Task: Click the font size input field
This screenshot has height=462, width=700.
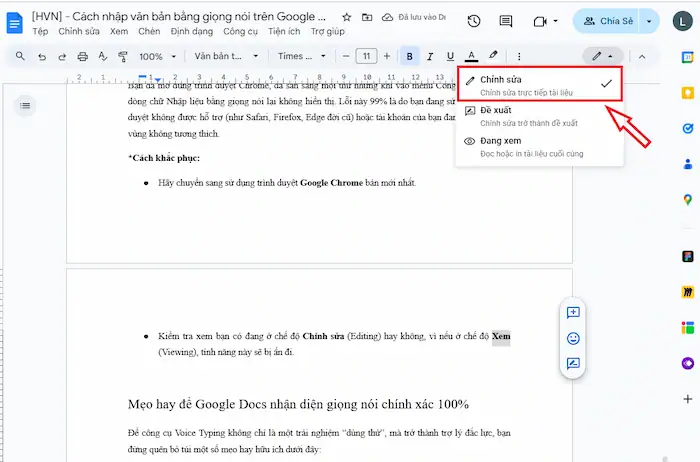Action: coord(366,56)
